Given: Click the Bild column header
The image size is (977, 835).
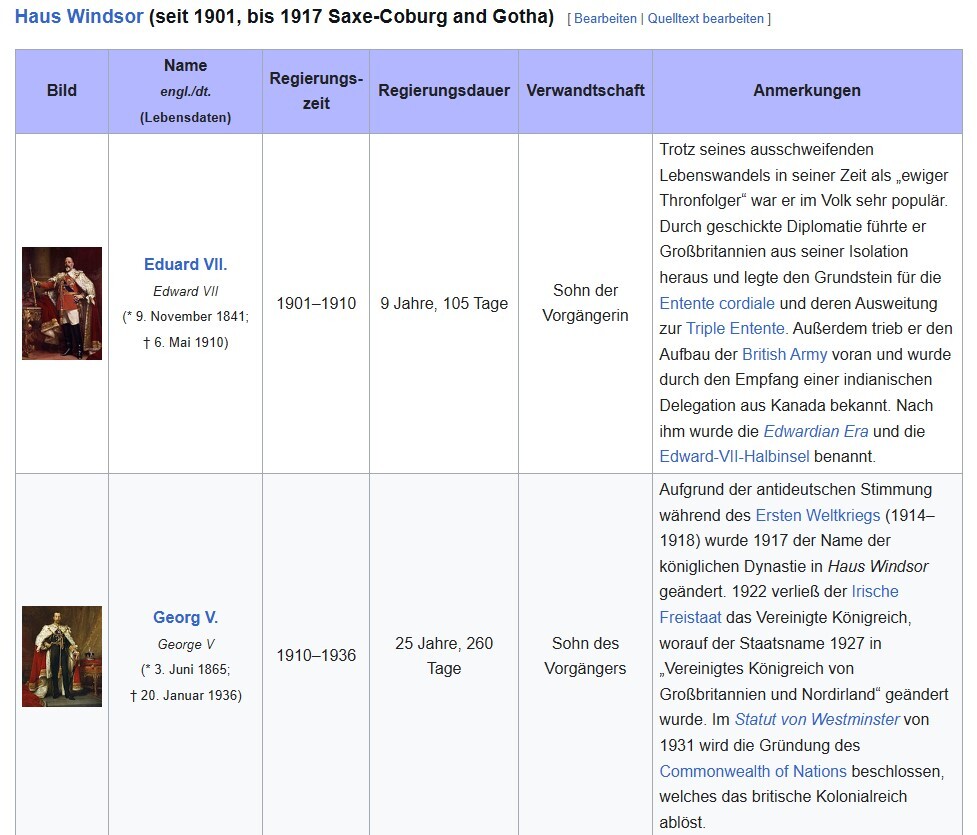Looking at the screenshot, I should coord(62,91).
